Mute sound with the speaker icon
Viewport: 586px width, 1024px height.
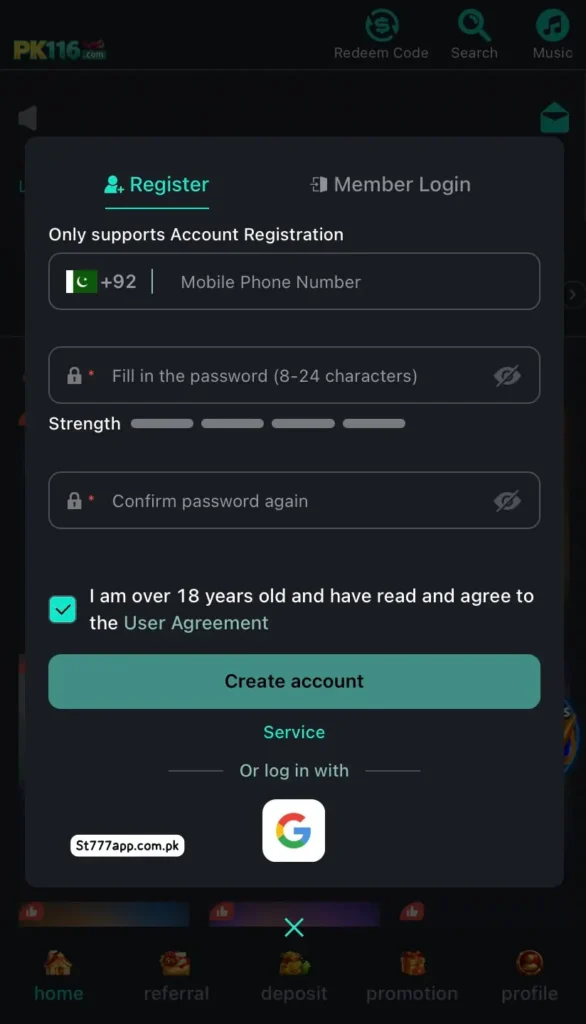[27, 118]
